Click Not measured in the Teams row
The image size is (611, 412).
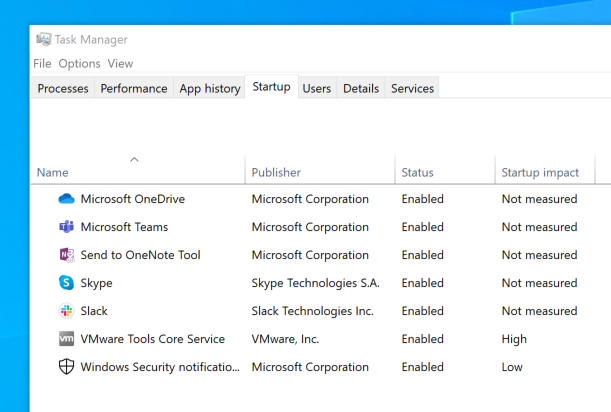539,227
